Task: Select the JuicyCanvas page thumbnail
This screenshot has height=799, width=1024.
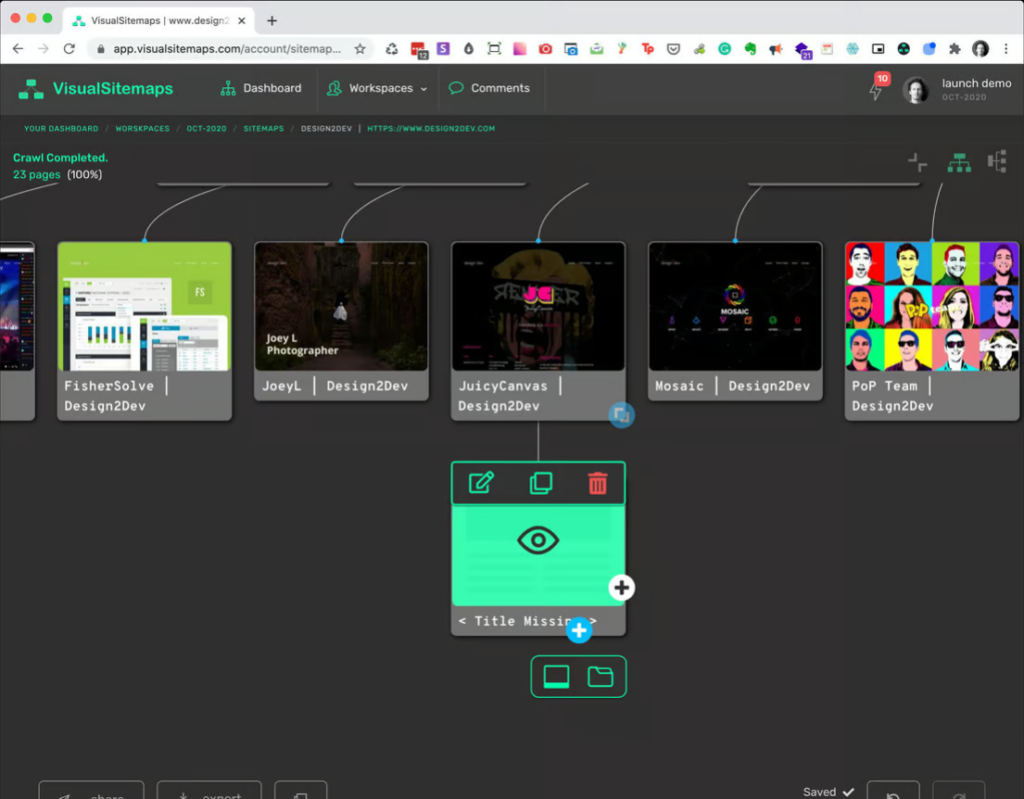Action: [x=538, y=306]
